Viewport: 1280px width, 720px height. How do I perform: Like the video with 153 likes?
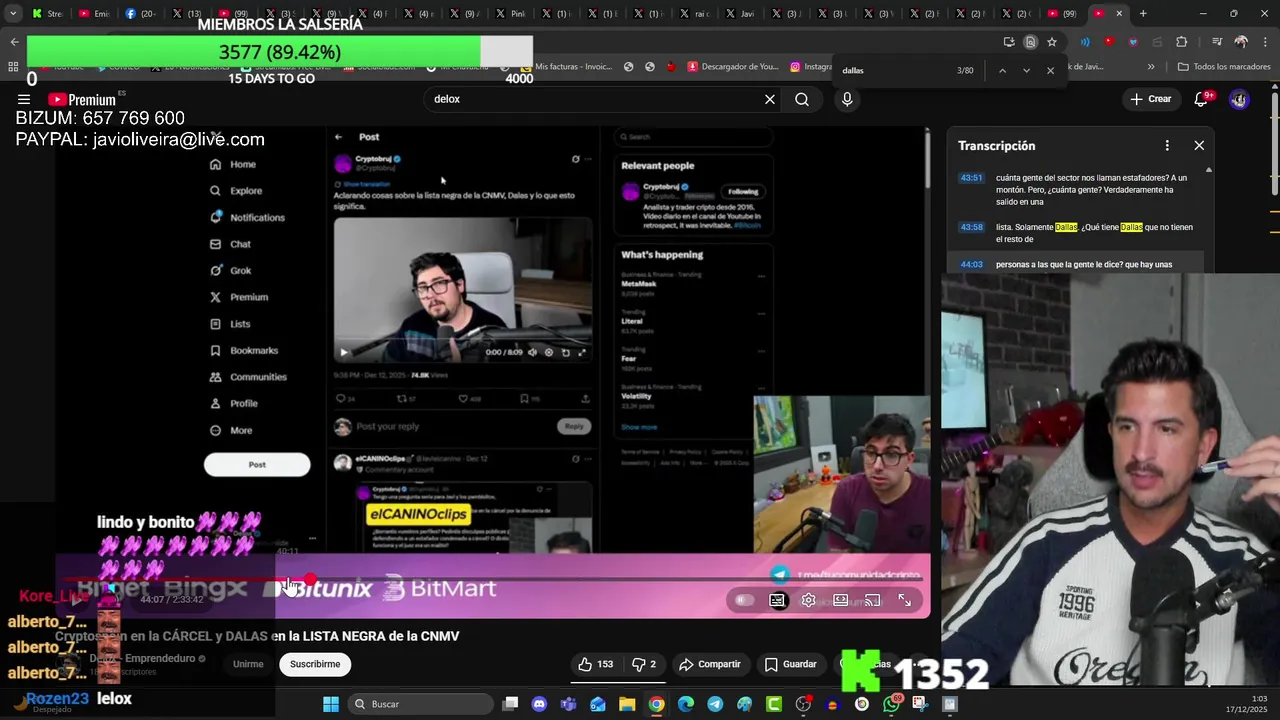(595, 664)
